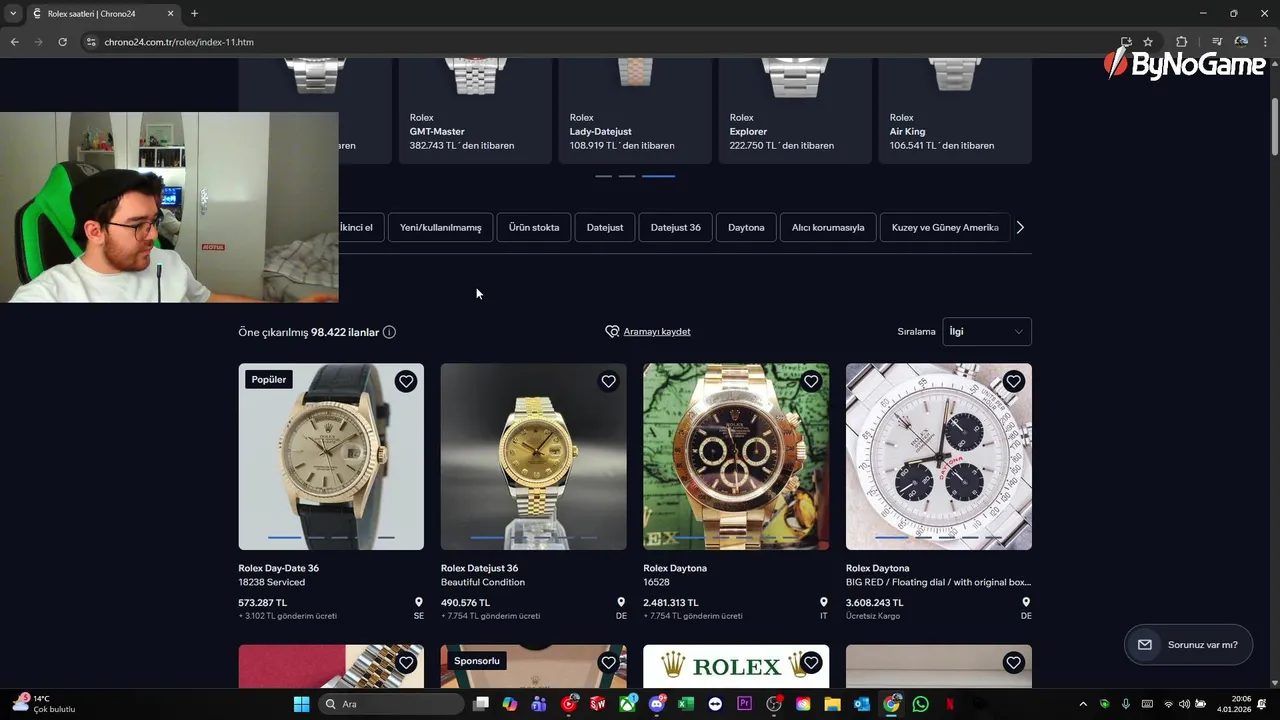Select the Yeni/kullanılmamış filter chip
Image resolution: width=1280 pixels, height=720 pixels.
click(440, 227)
